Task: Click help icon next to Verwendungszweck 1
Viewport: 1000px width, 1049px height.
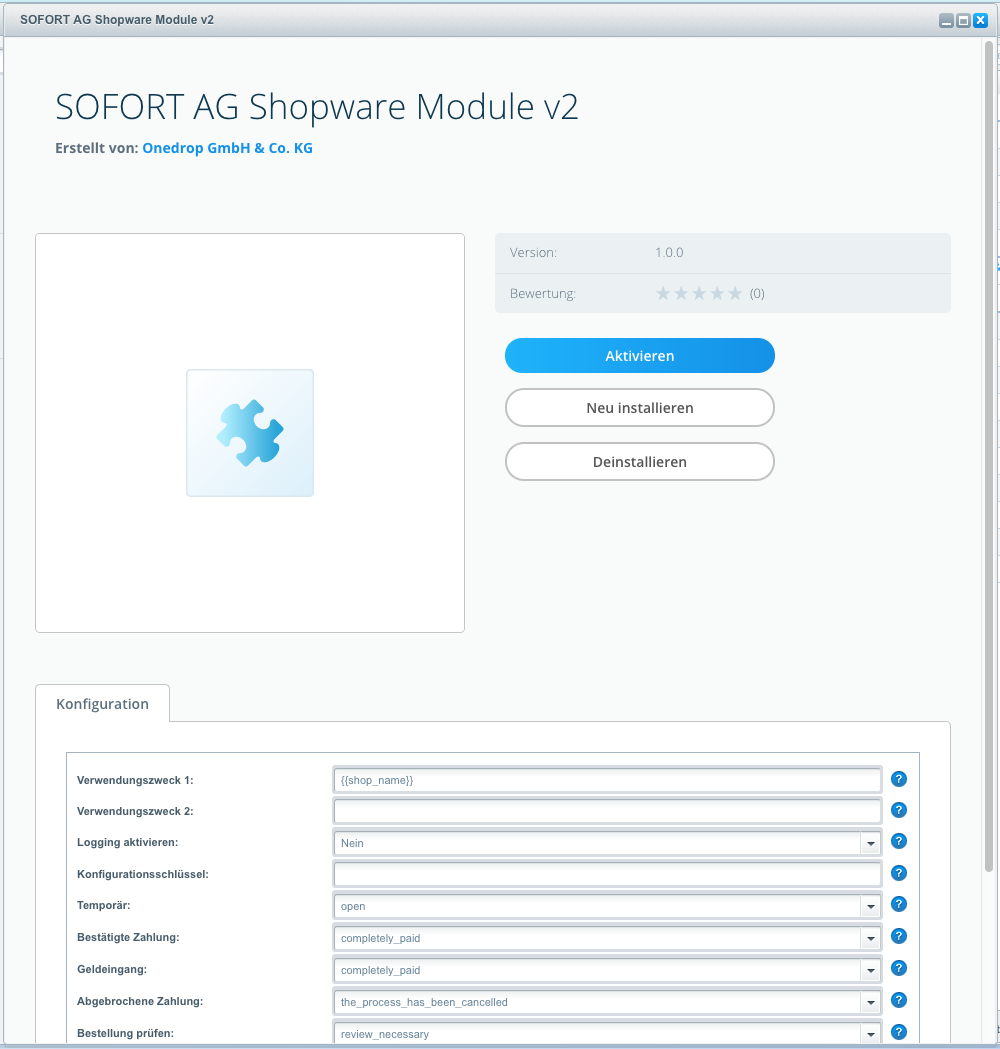Action: tap(898, 779)
